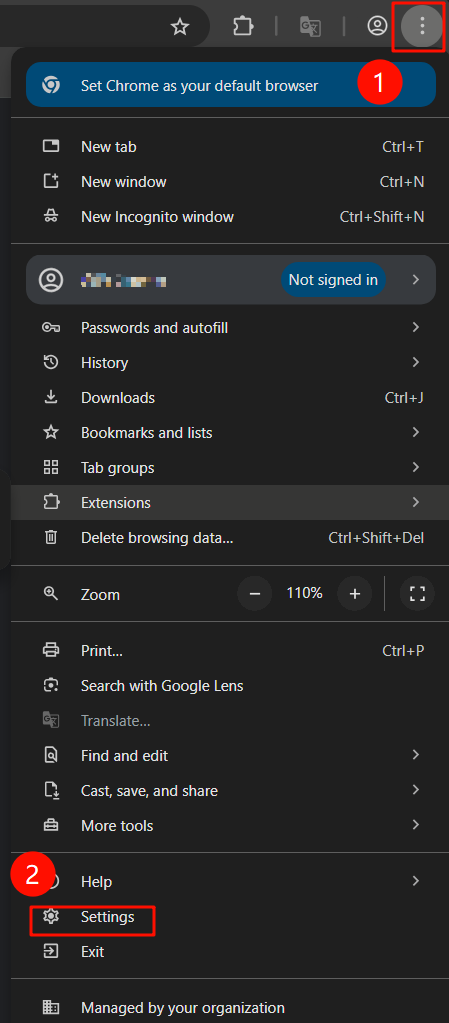Open Downloads from the menu
This screenshot has width=449, height=1023.
tap(230, 397)
